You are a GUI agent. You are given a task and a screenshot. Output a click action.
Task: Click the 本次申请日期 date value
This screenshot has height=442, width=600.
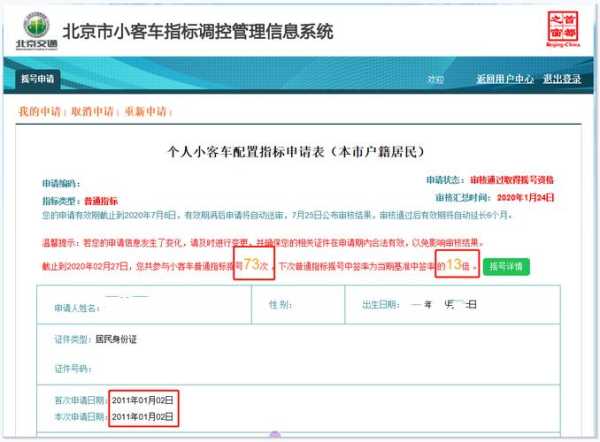click(144, 414)
